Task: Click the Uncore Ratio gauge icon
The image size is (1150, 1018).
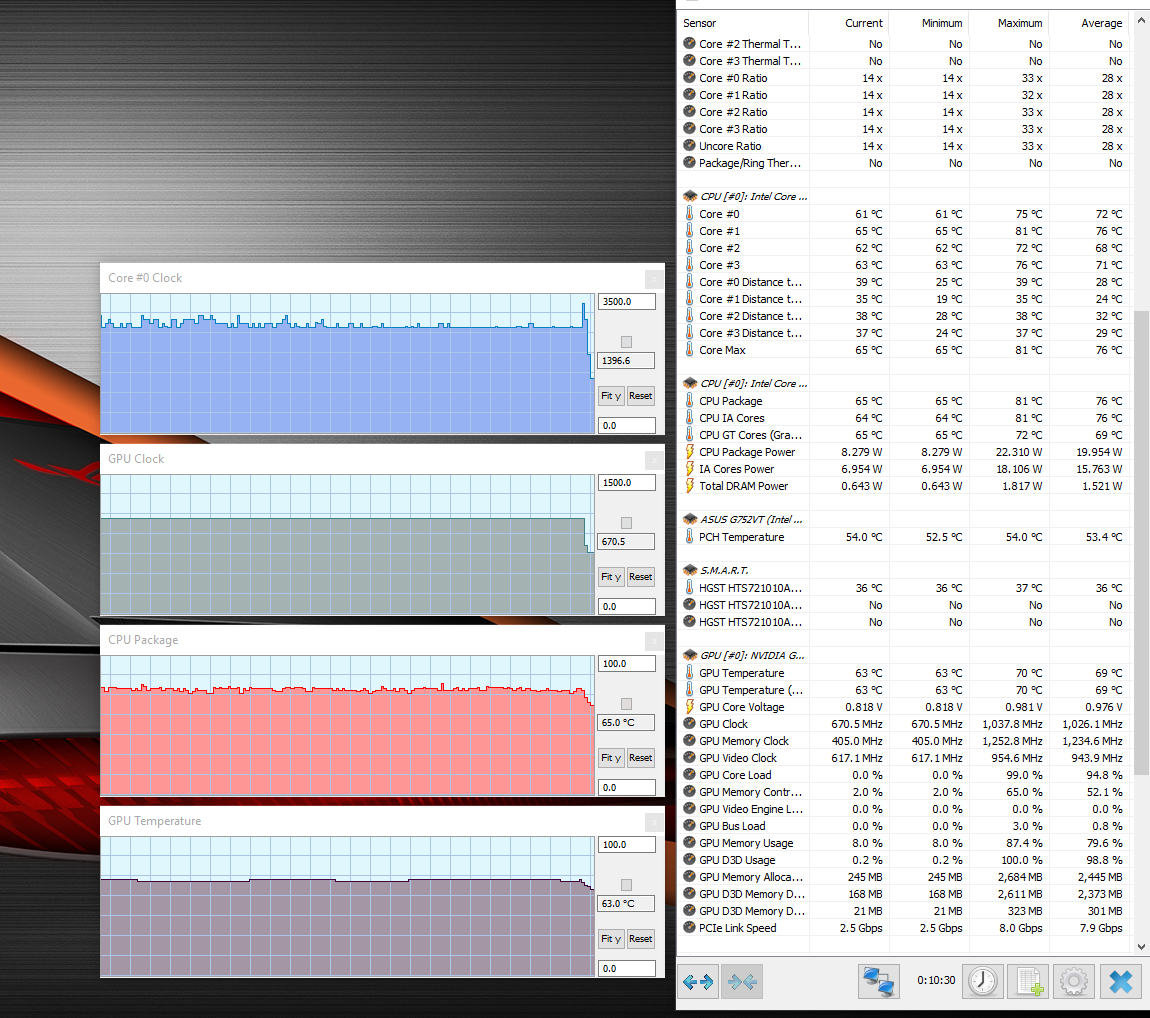Action: pos(689,145)
